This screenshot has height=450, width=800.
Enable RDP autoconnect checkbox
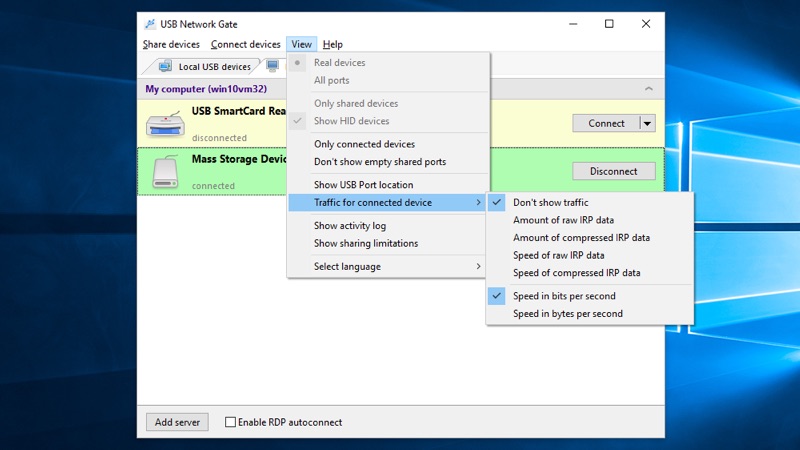pyautogui.click(x=231, y=422)
